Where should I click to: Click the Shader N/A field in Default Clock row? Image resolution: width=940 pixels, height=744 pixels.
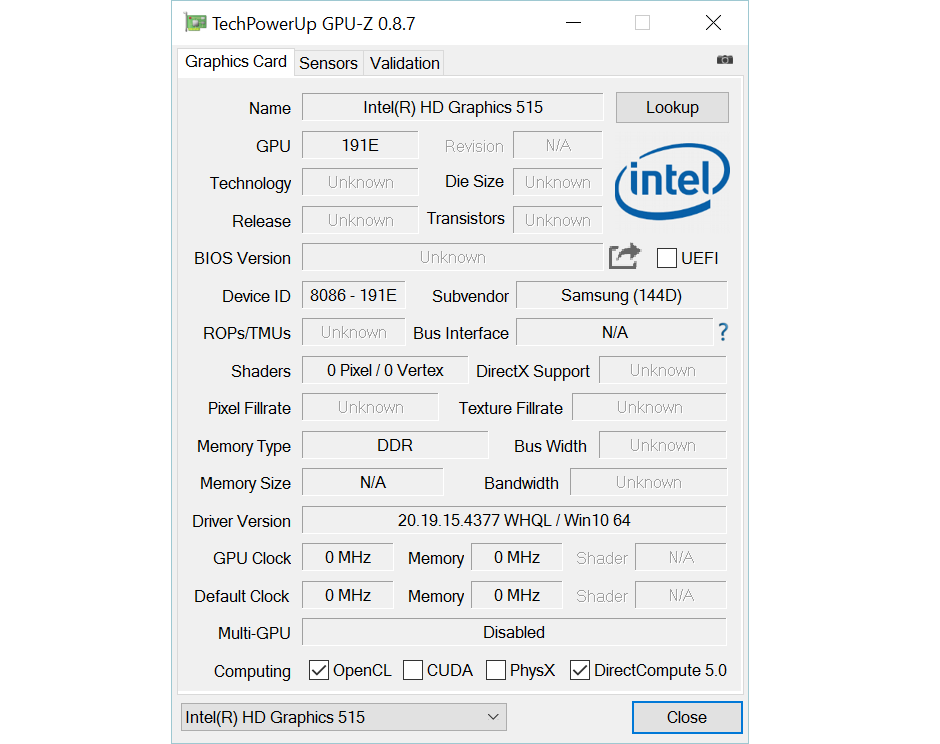681,595
